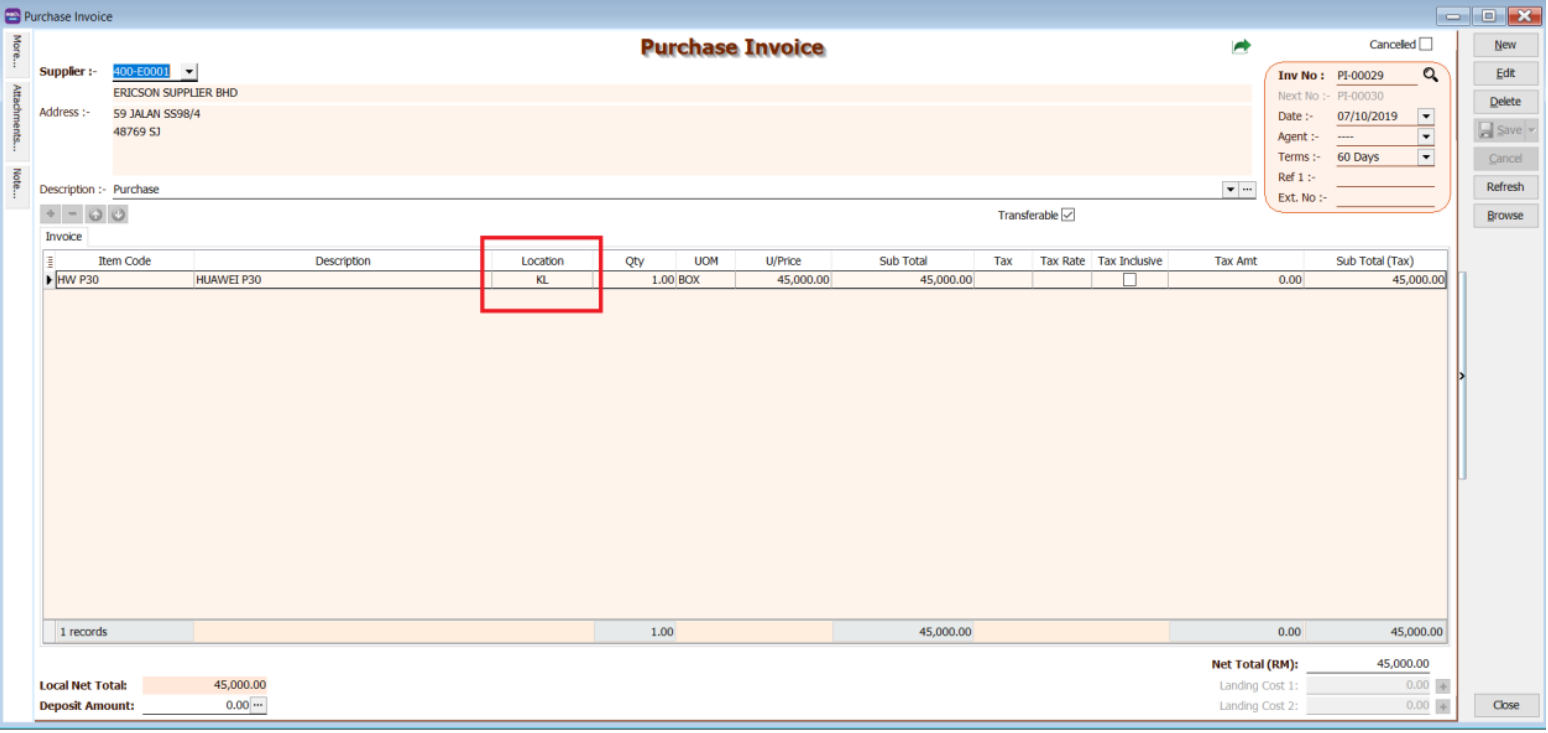The image size is (1548, 733).
Task: Open the Date picker dropdown
Action: 1426,117
